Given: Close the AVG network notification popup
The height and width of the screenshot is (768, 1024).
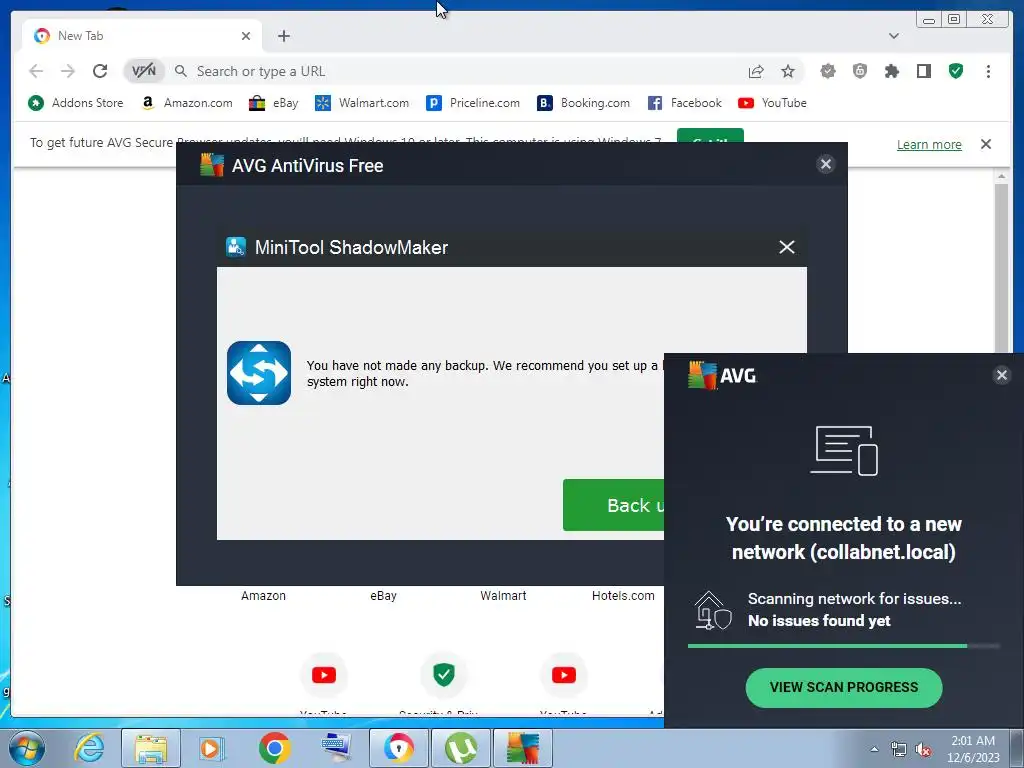Looking at the screenshot, I should (x=1002, y=375).
